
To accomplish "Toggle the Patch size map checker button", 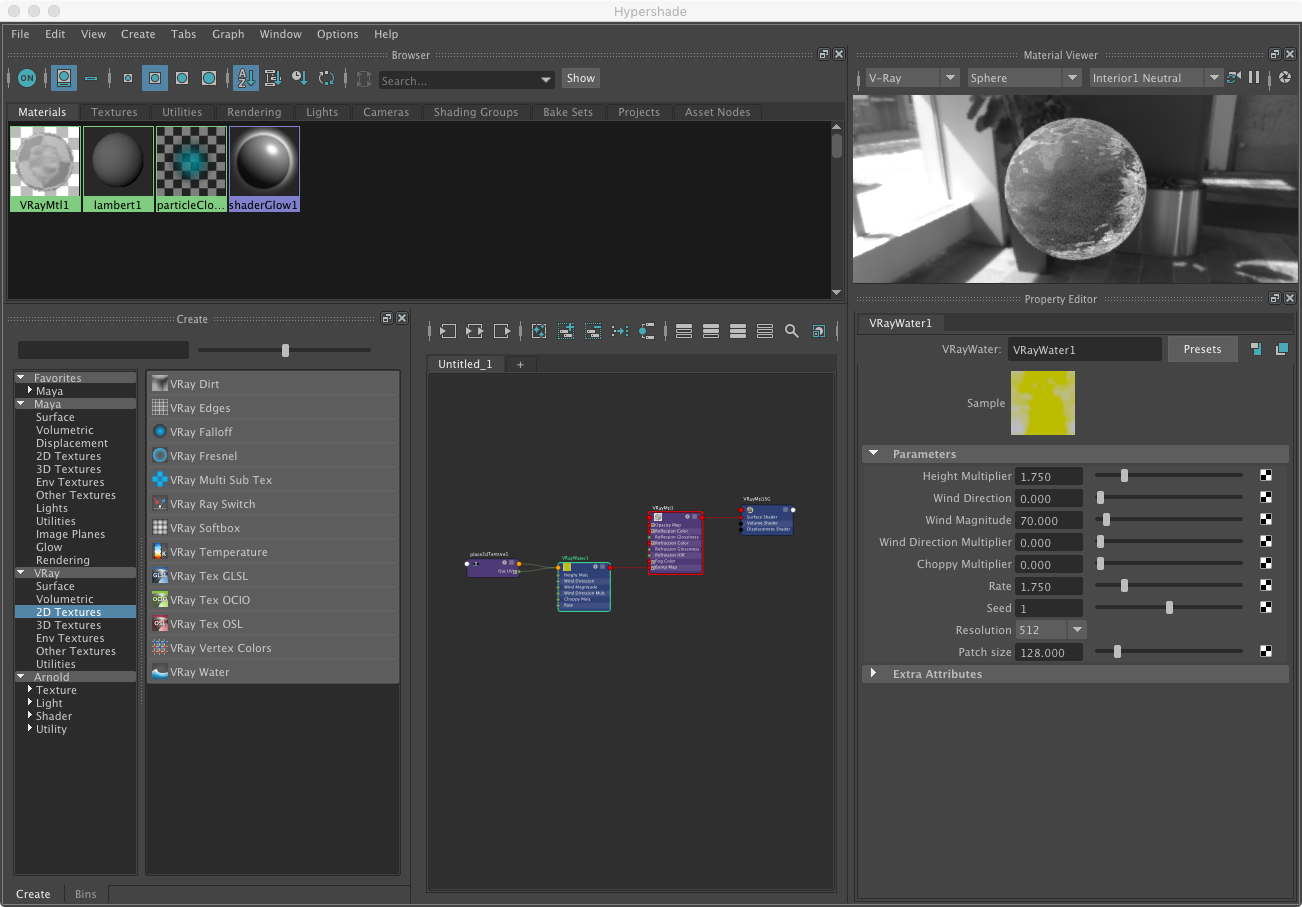I will coord(1266,652).
